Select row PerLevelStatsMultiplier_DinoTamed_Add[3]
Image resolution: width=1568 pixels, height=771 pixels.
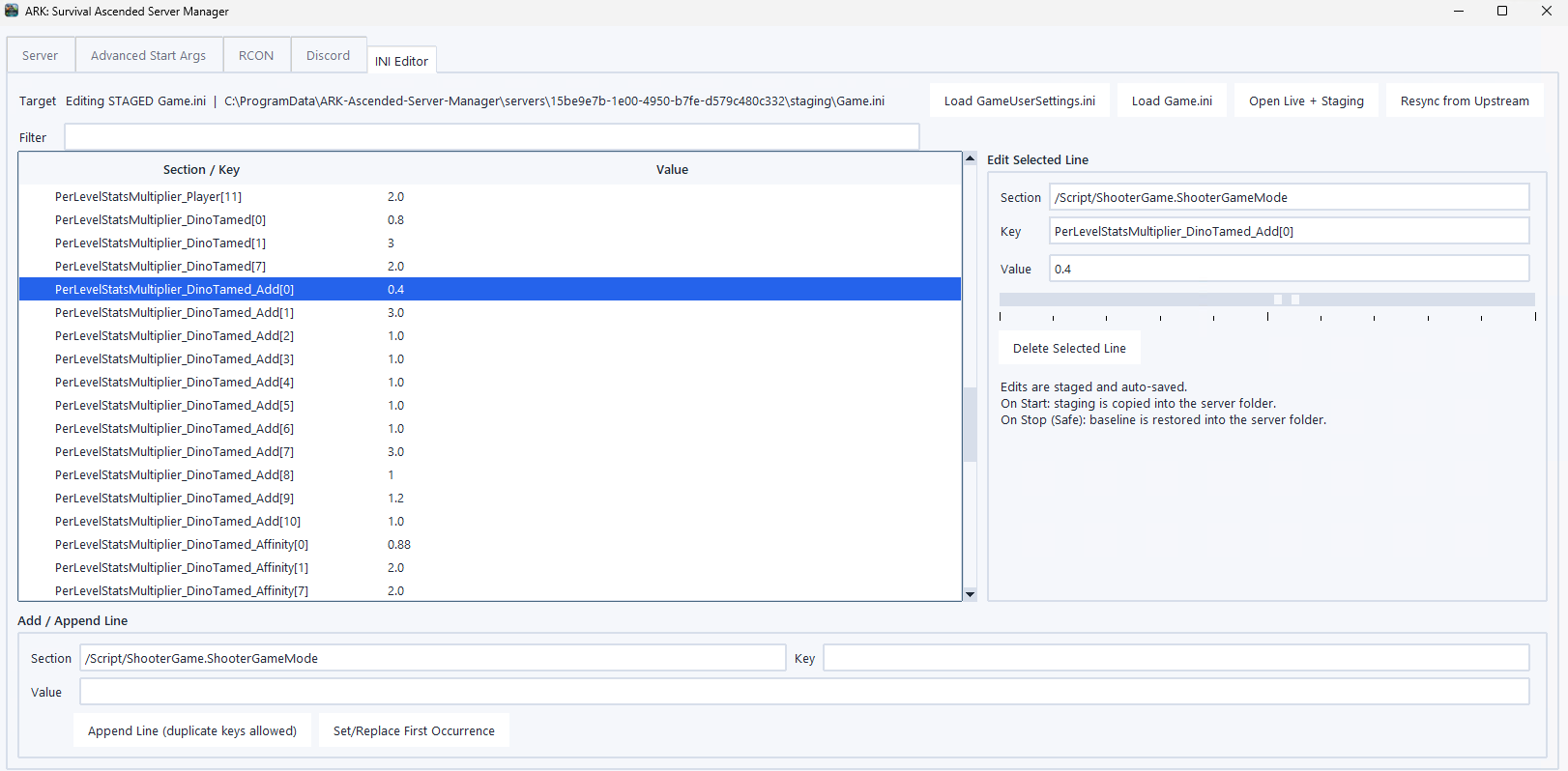490,358
